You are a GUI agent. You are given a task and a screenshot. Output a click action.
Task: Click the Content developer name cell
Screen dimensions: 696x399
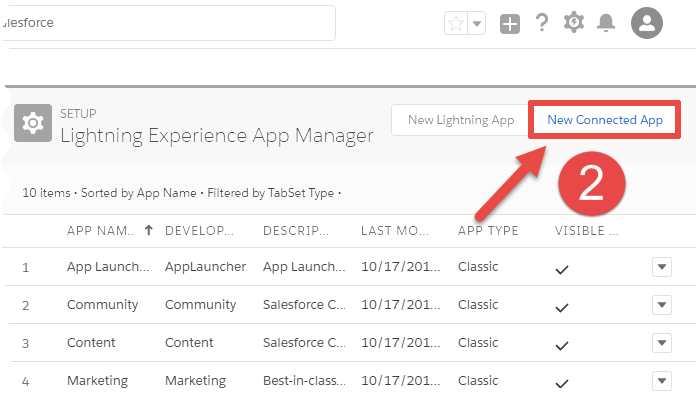pos(189,343)
